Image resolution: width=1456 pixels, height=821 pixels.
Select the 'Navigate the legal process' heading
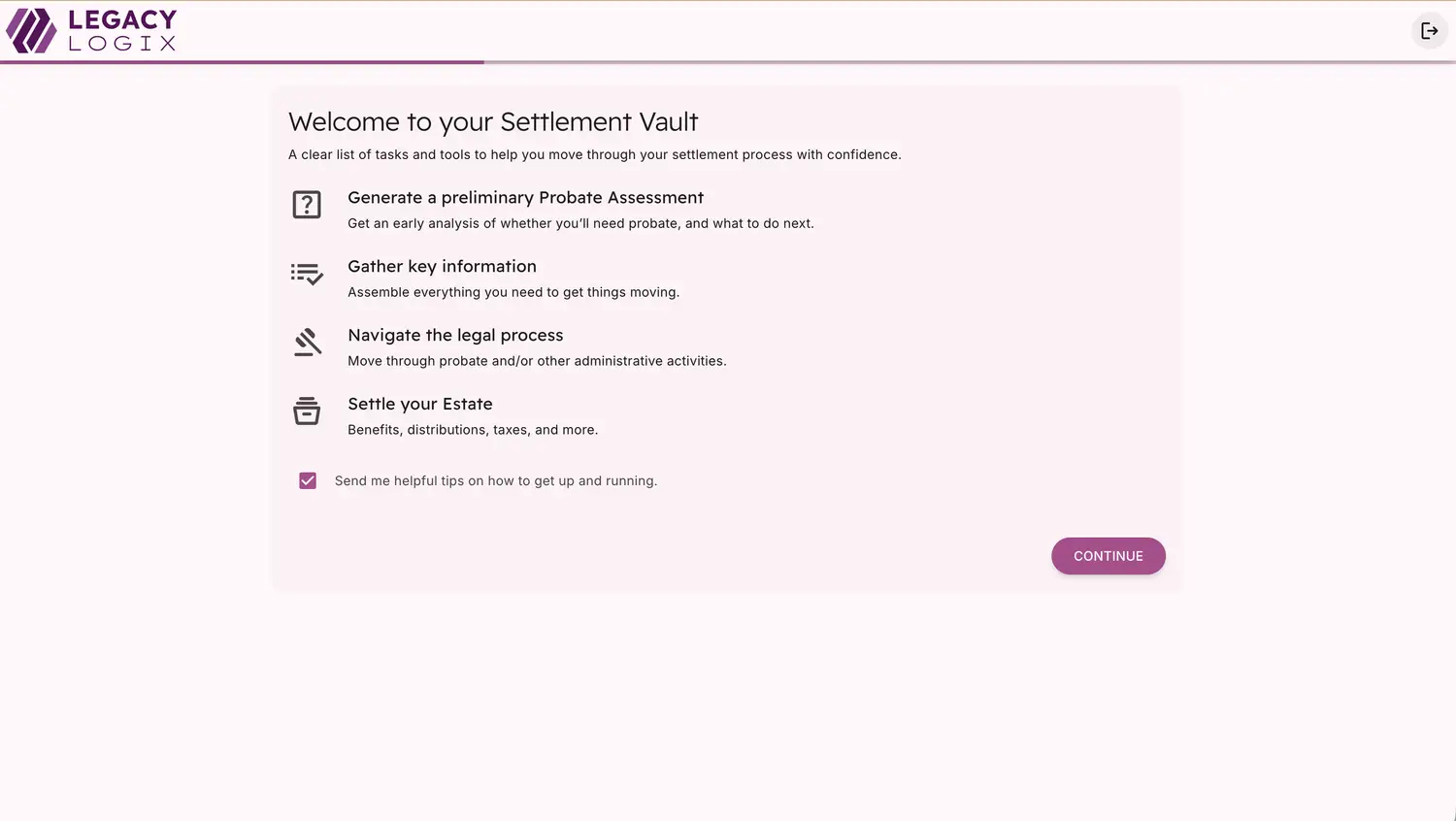455,336
